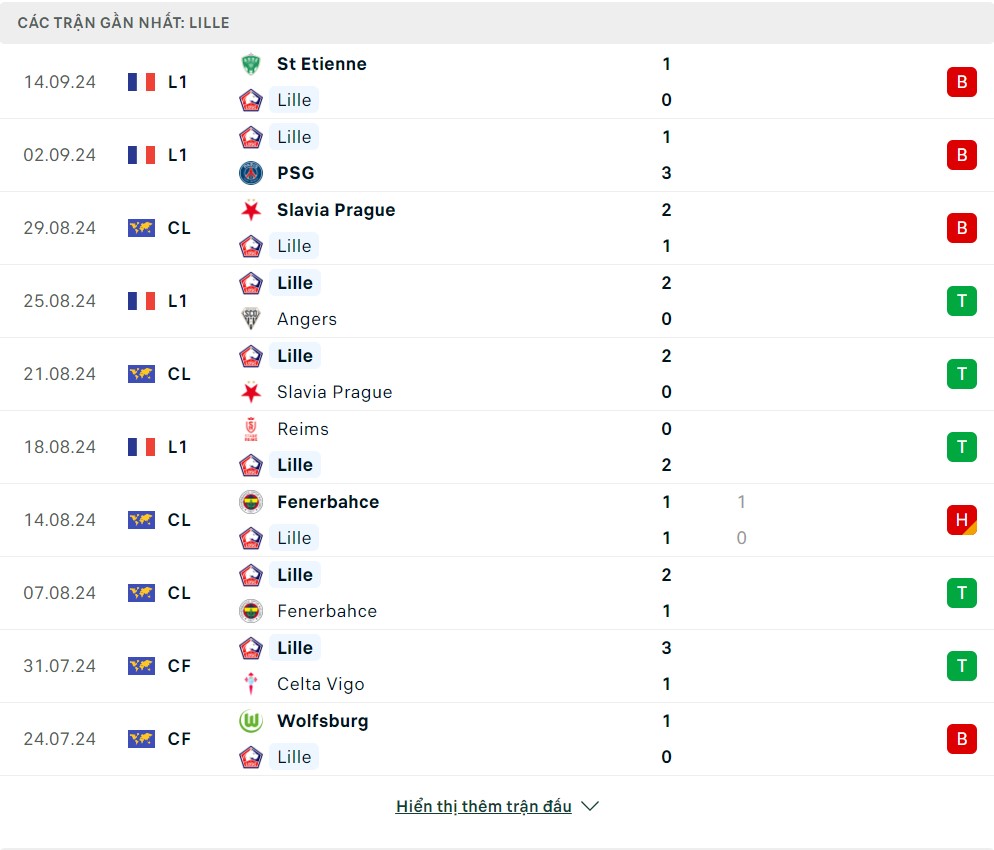Open the St Etienne team name link
The image size is (994, 850).
click(321, 64)
